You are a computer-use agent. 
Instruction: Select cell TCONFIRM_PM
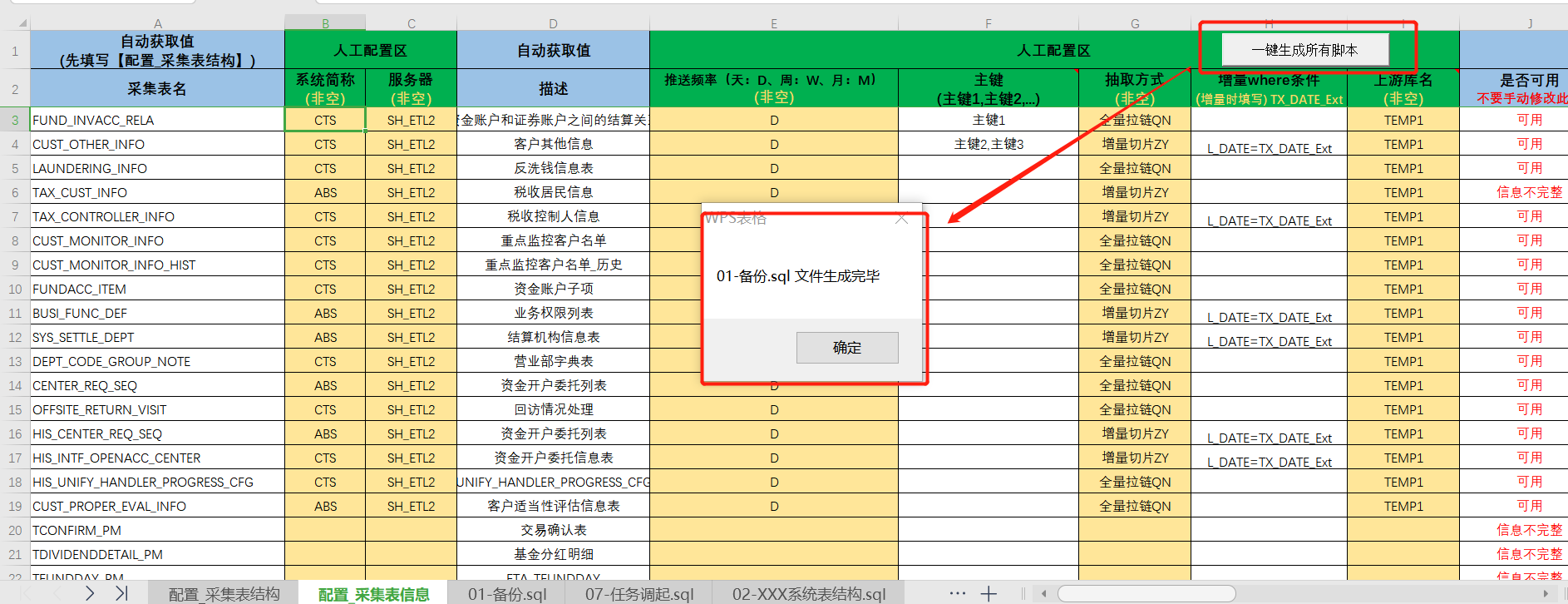157,530
